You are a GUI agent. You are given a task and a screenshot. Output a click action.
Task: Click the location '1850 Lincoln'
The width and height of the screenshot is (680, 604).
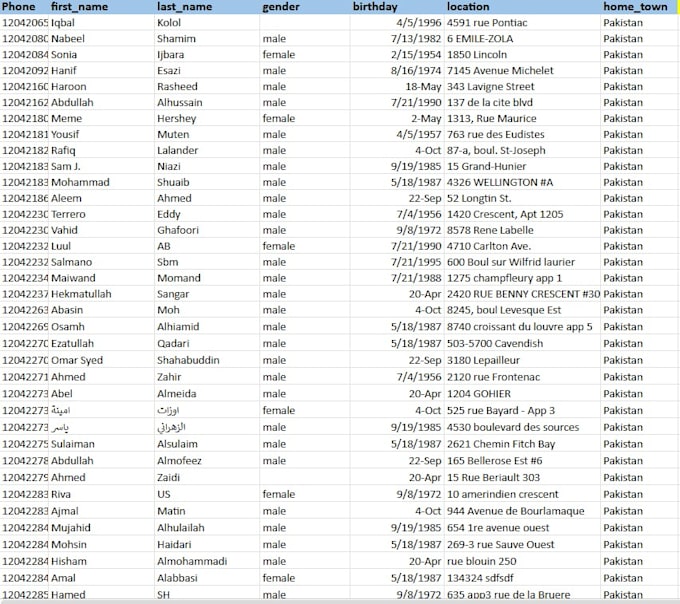(x=477, y=55)
